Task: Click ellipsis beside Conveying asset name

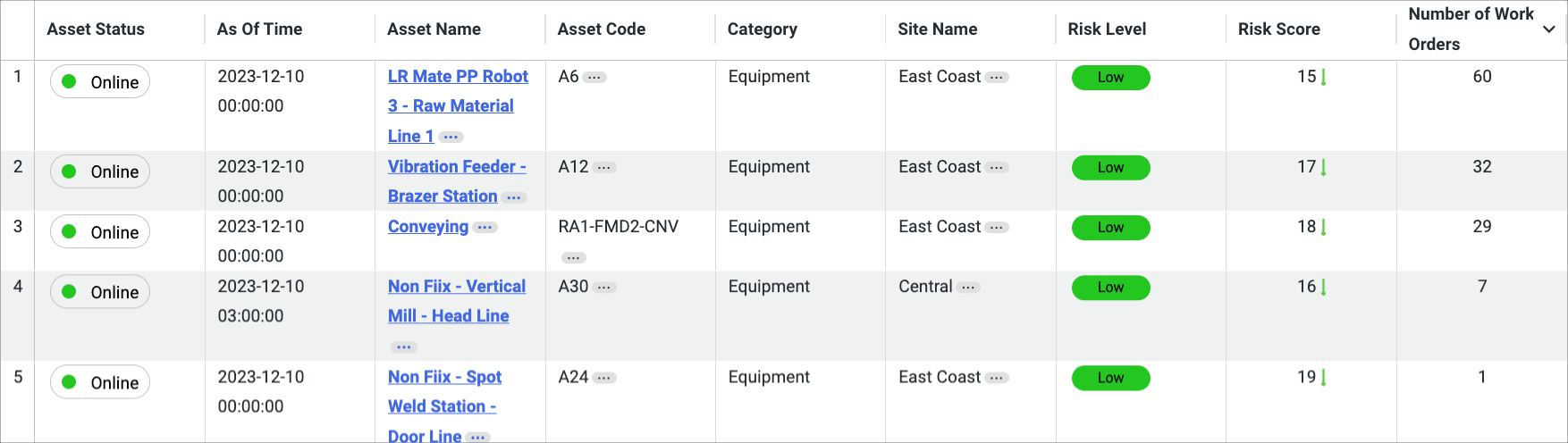Action: click(x=485, y=228)
